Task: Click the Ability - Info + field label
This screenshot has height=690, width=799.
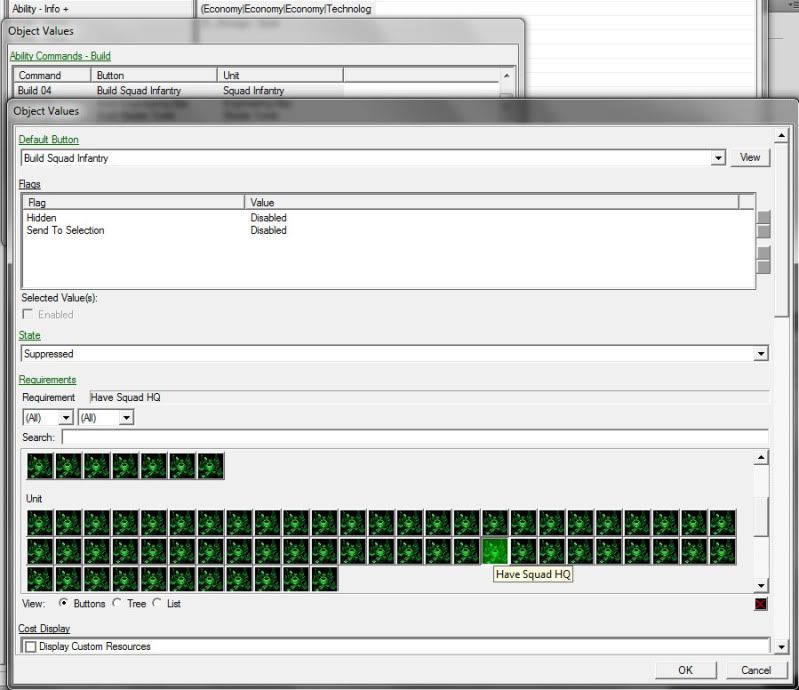Action: [40, 9]
